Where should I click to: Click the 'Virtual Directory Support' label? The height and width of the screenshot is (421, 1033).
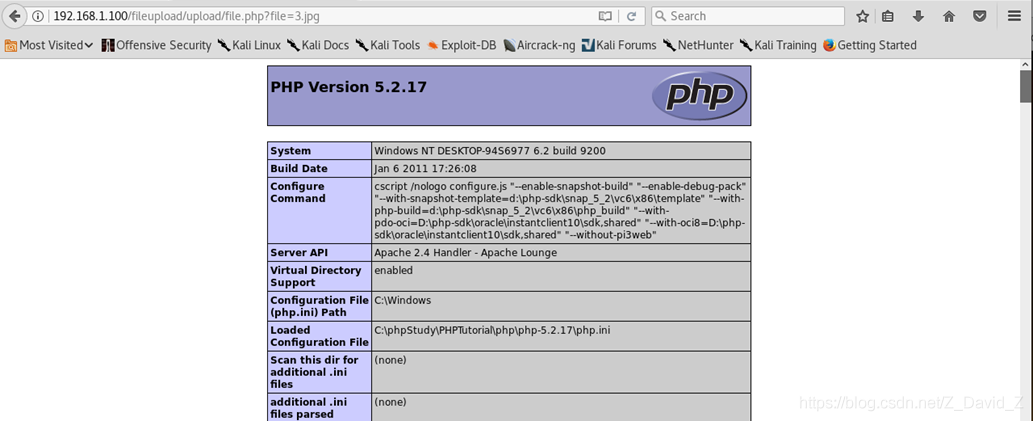316,276
